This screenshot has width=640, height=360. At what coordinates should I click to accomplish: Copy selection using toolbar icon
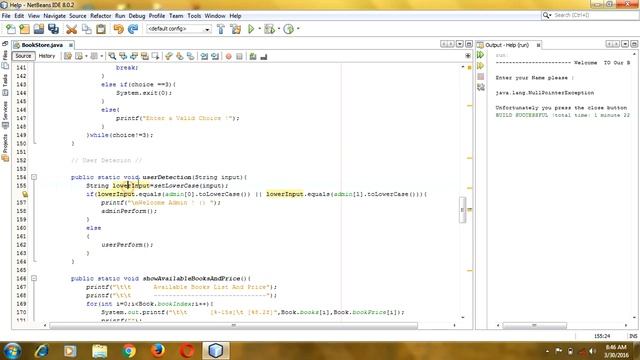tap(87, 29)
